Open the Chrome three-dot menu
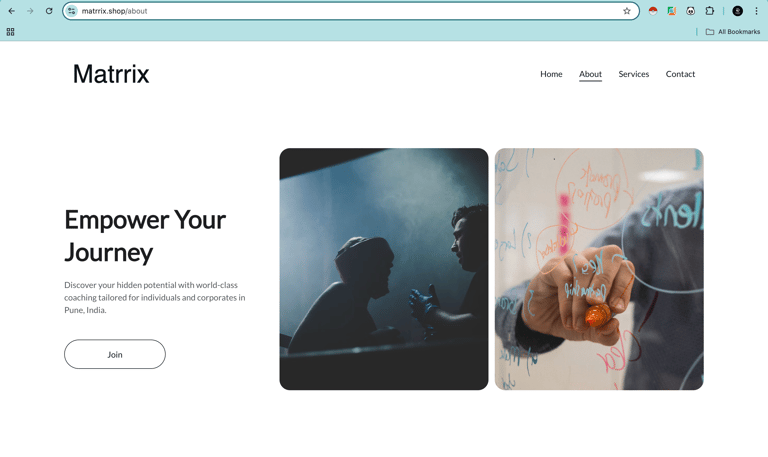This screenshot has width=768, height=457. [x=756, y=11]
